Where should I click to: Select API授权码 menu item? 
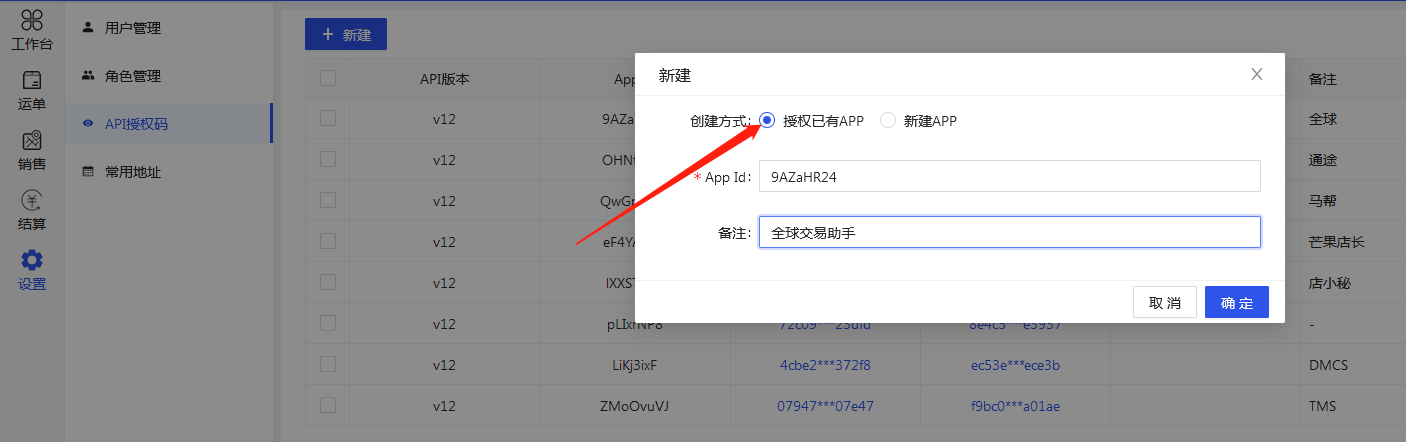pos(136,124)
